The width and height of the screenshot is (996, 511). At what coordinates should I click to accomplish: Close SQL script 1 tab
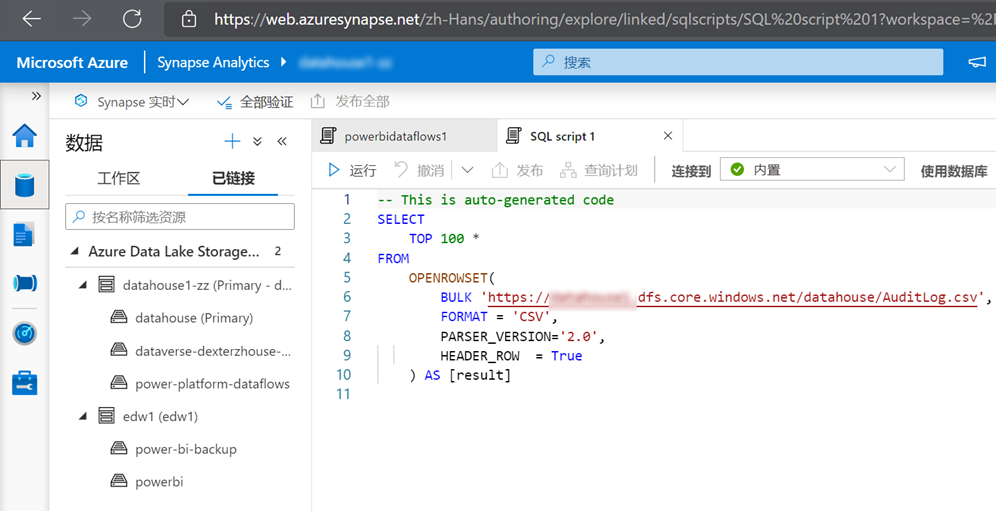(668, 135)
